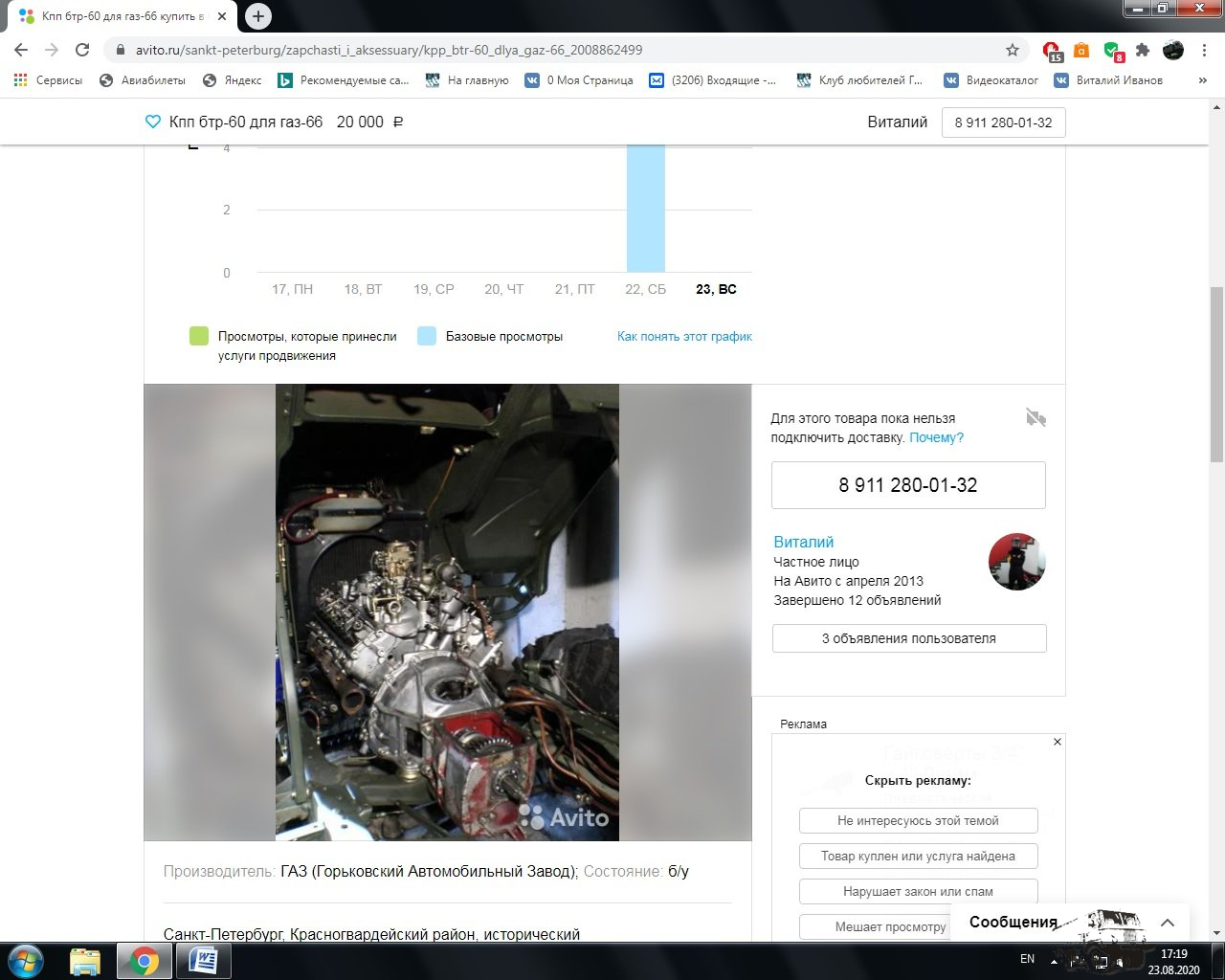The height and width of the screenshot is (980, 1225).
Task: Open a new browser tab
Action: pyautogui.click(x=258, y=15)
